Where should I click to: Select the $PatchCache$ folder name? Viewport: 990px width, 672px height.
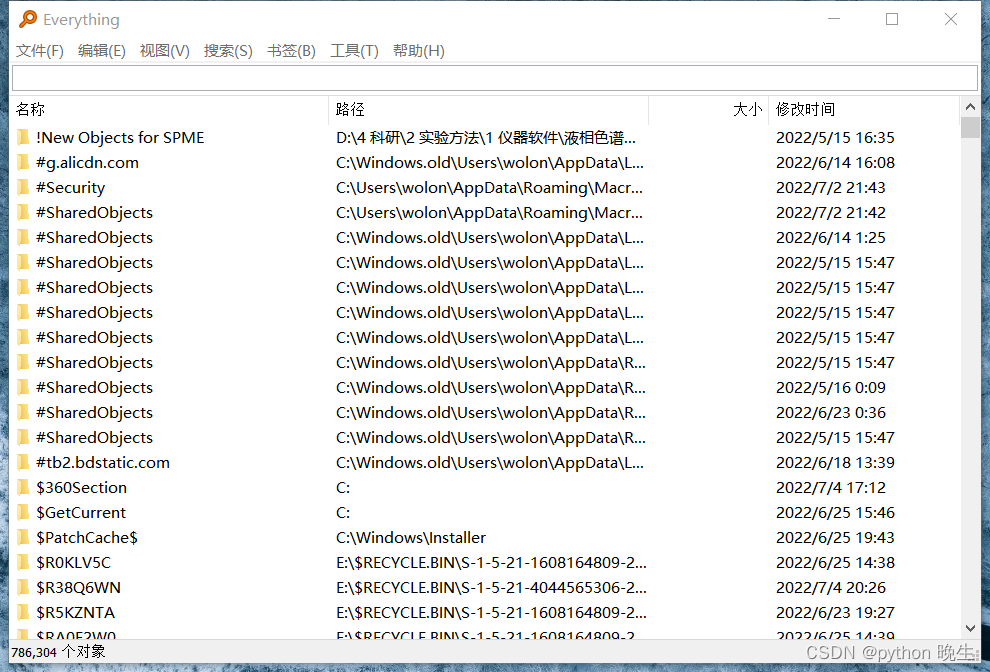(86, 537)
